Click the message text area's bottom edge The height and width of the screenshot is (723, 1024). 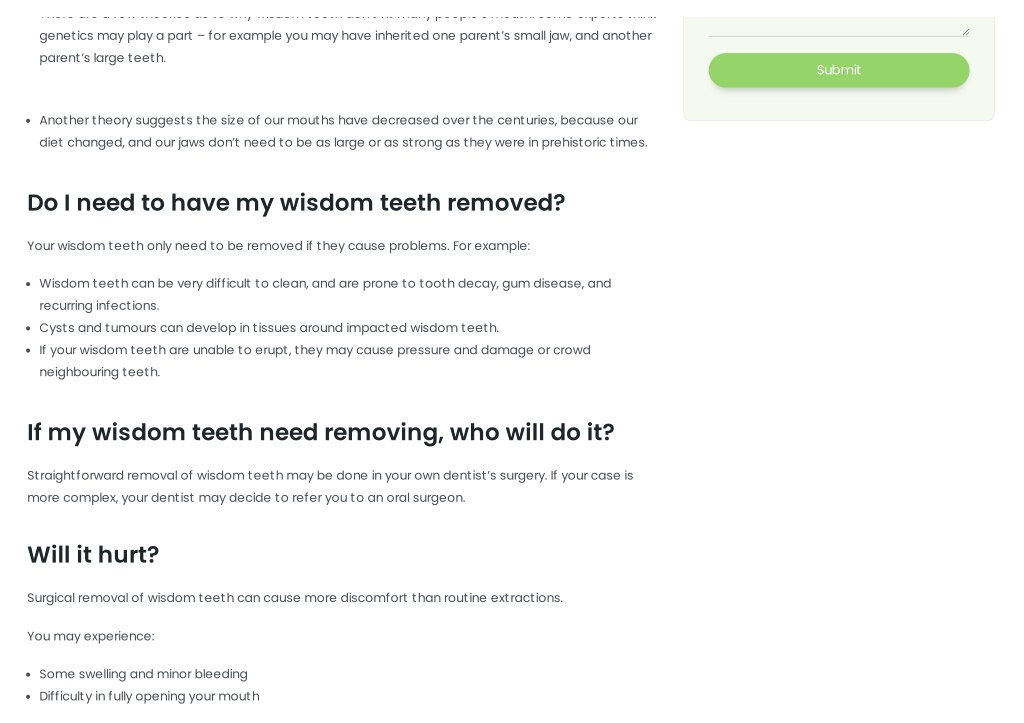pos(839,35)
